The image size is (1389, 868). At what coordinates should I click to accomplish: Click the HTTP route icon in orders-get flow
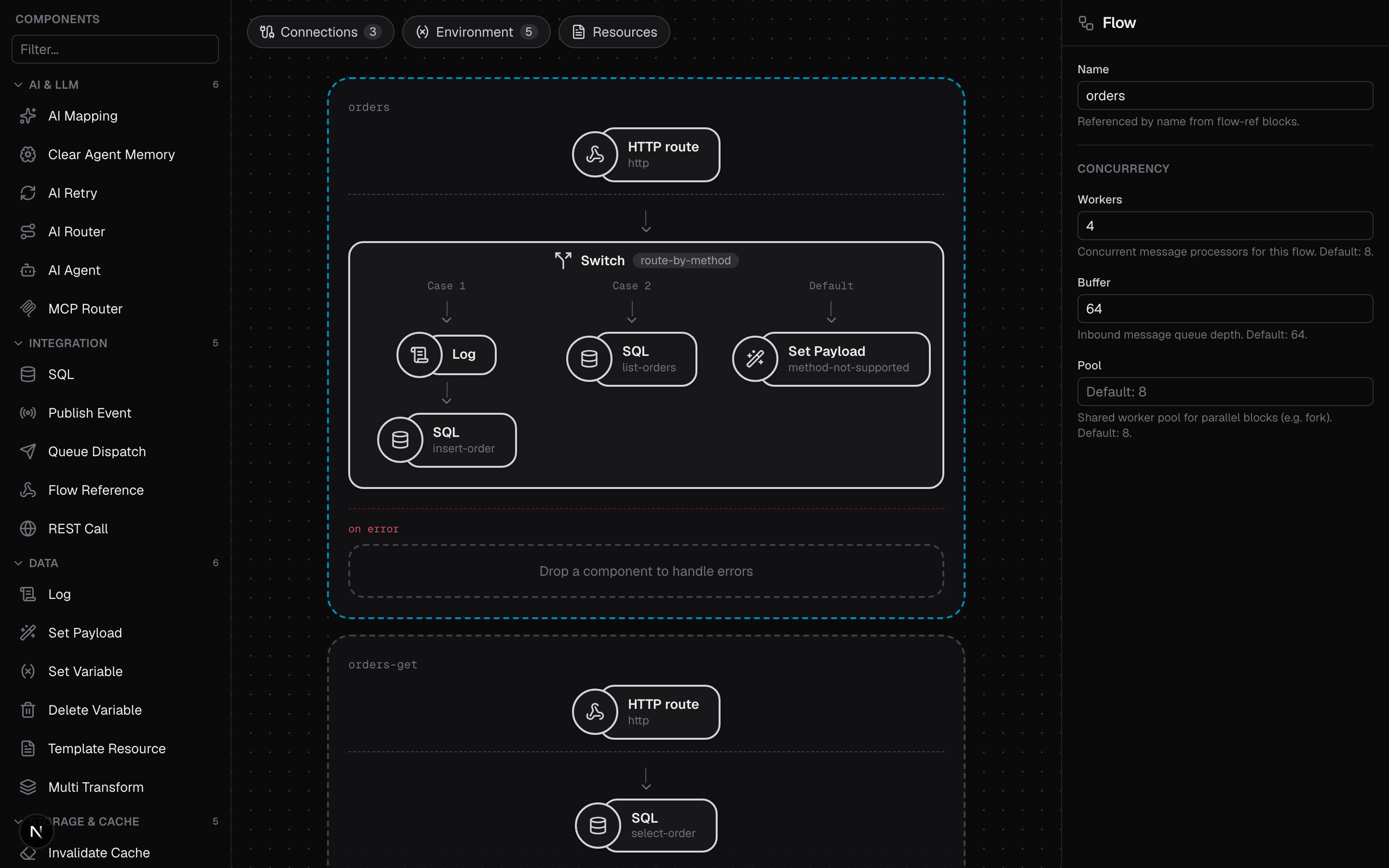[595, 712]
